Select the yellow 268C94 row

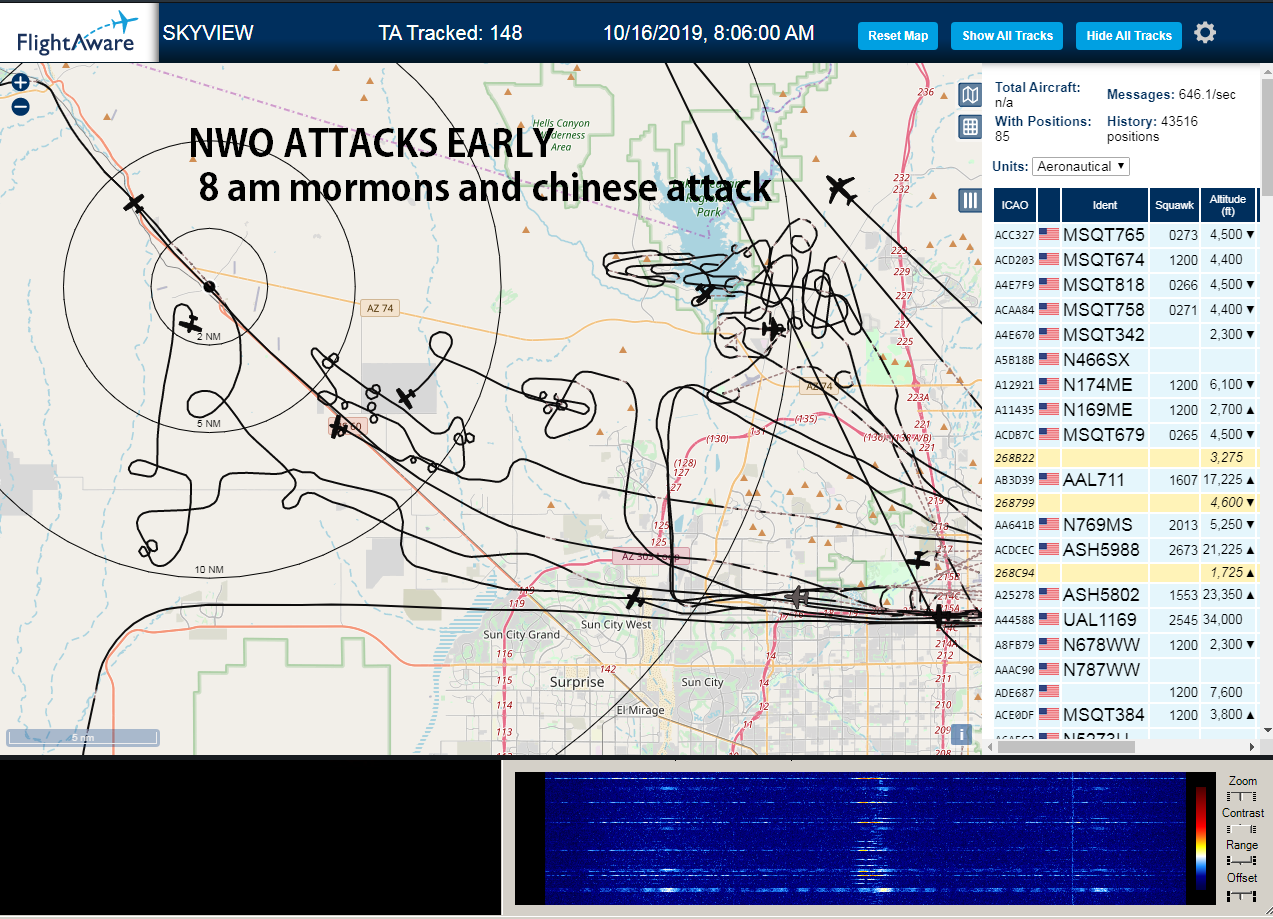1125,573
